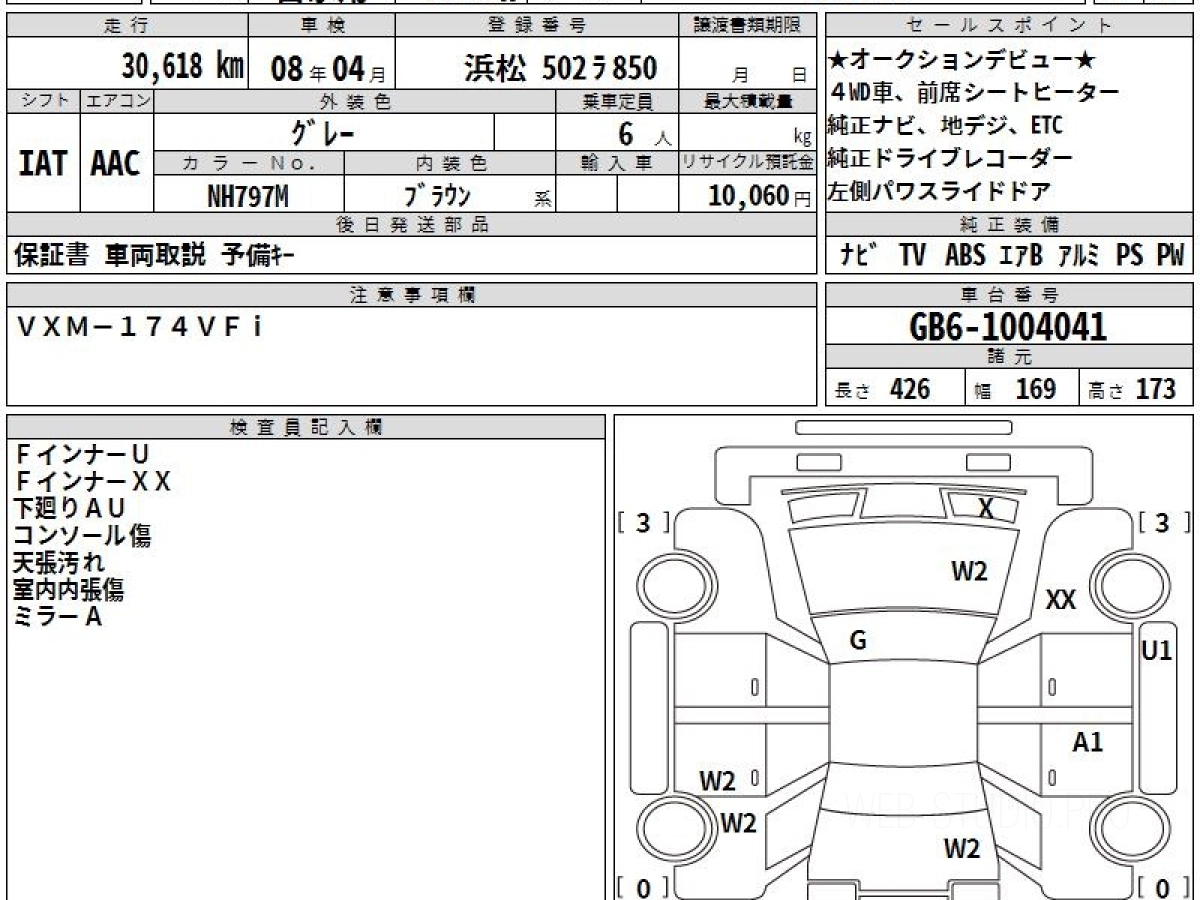Click inspector note 天張汚れ

(58, 563)
